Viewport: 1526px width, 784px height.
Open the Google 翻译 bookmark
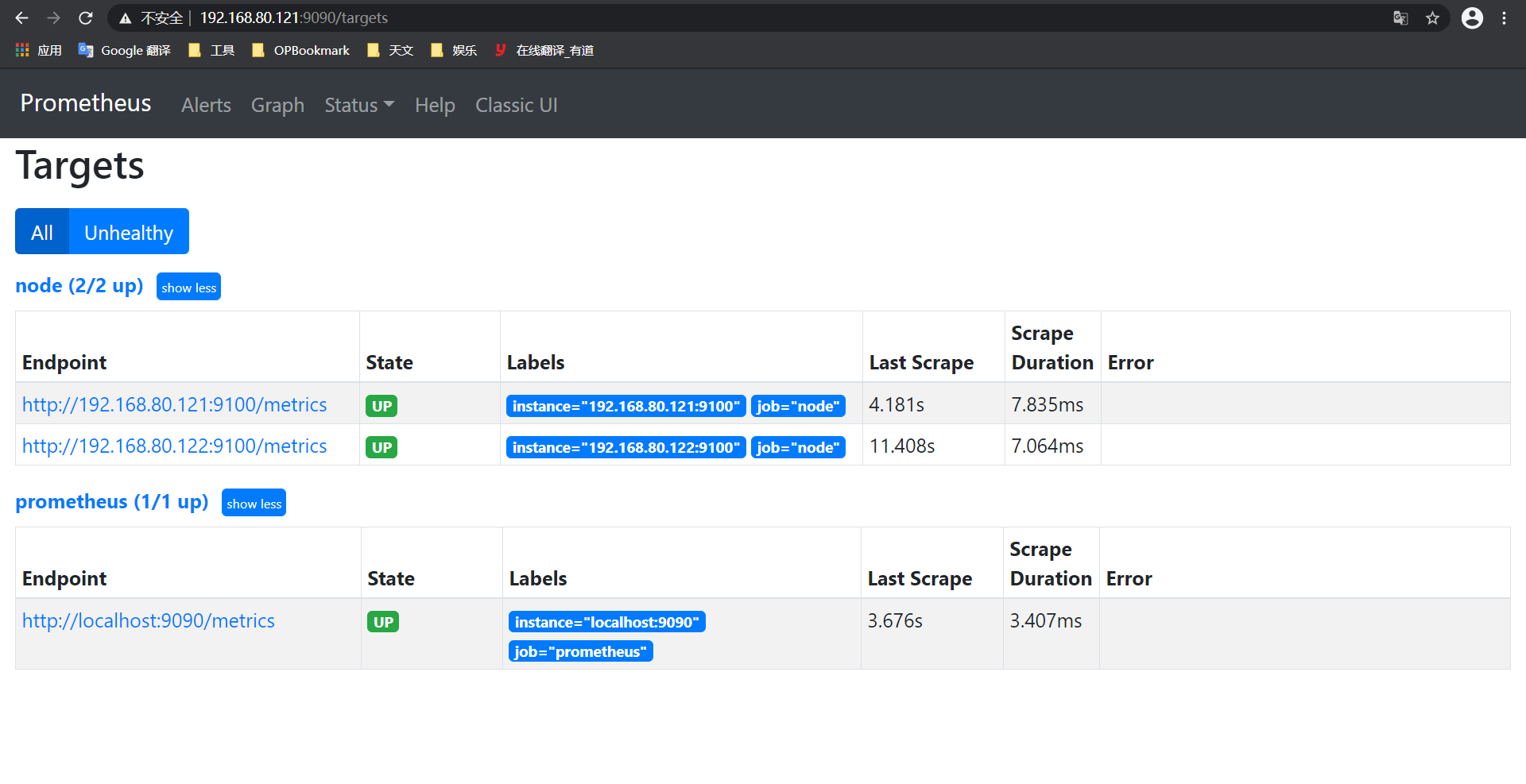tap(125, 50)
